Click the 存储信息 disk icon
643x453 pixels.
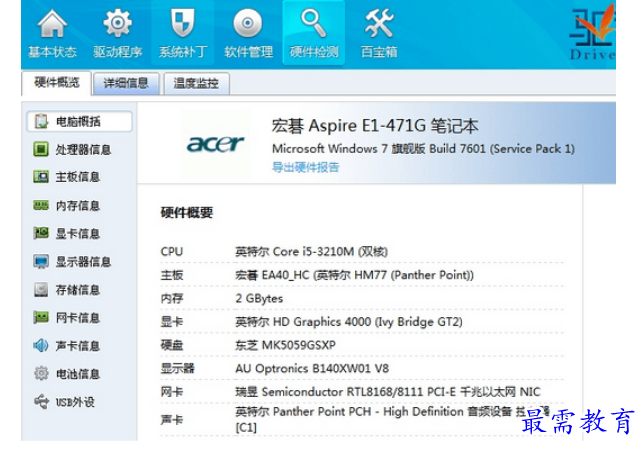pyautogui.click(x=41, y=290)
